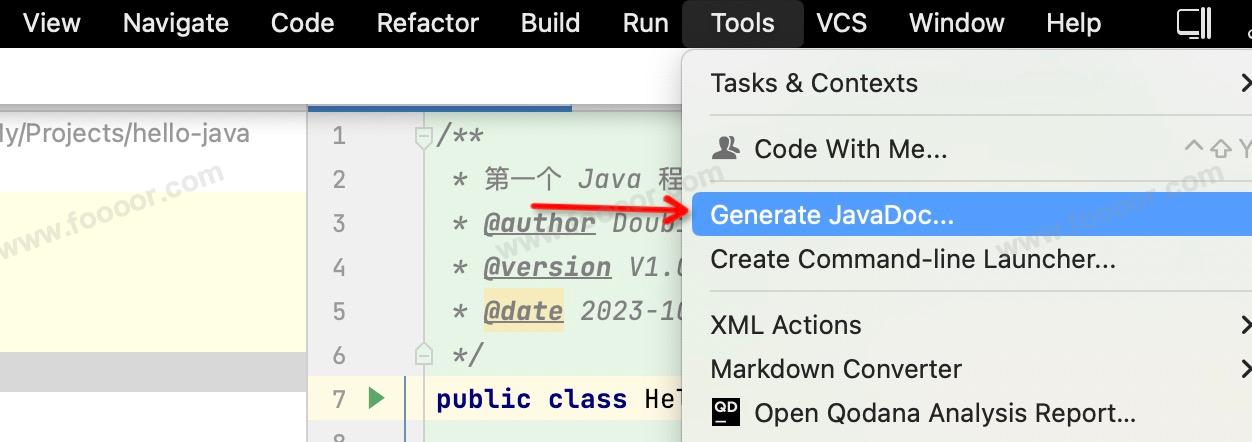Expand the XML Actions submenu
The height and width of the screenshot is (442, 1252).
pyautogui.click(x=1244, y=325)
